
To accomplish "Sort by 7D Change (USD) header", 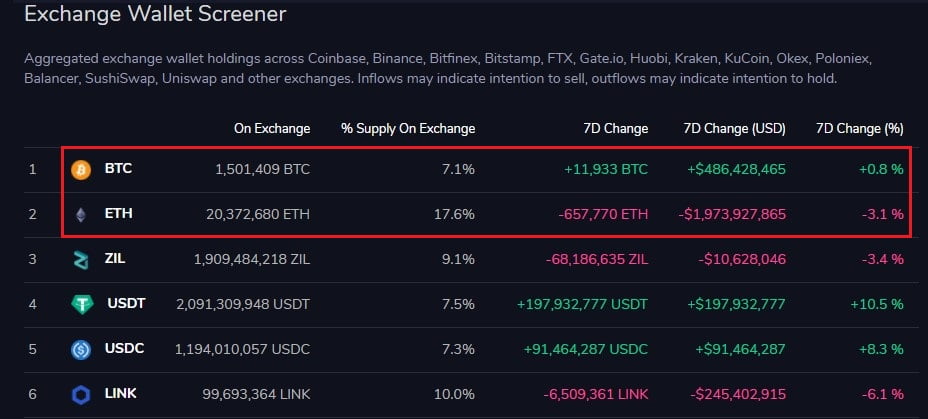I will 734,128.
